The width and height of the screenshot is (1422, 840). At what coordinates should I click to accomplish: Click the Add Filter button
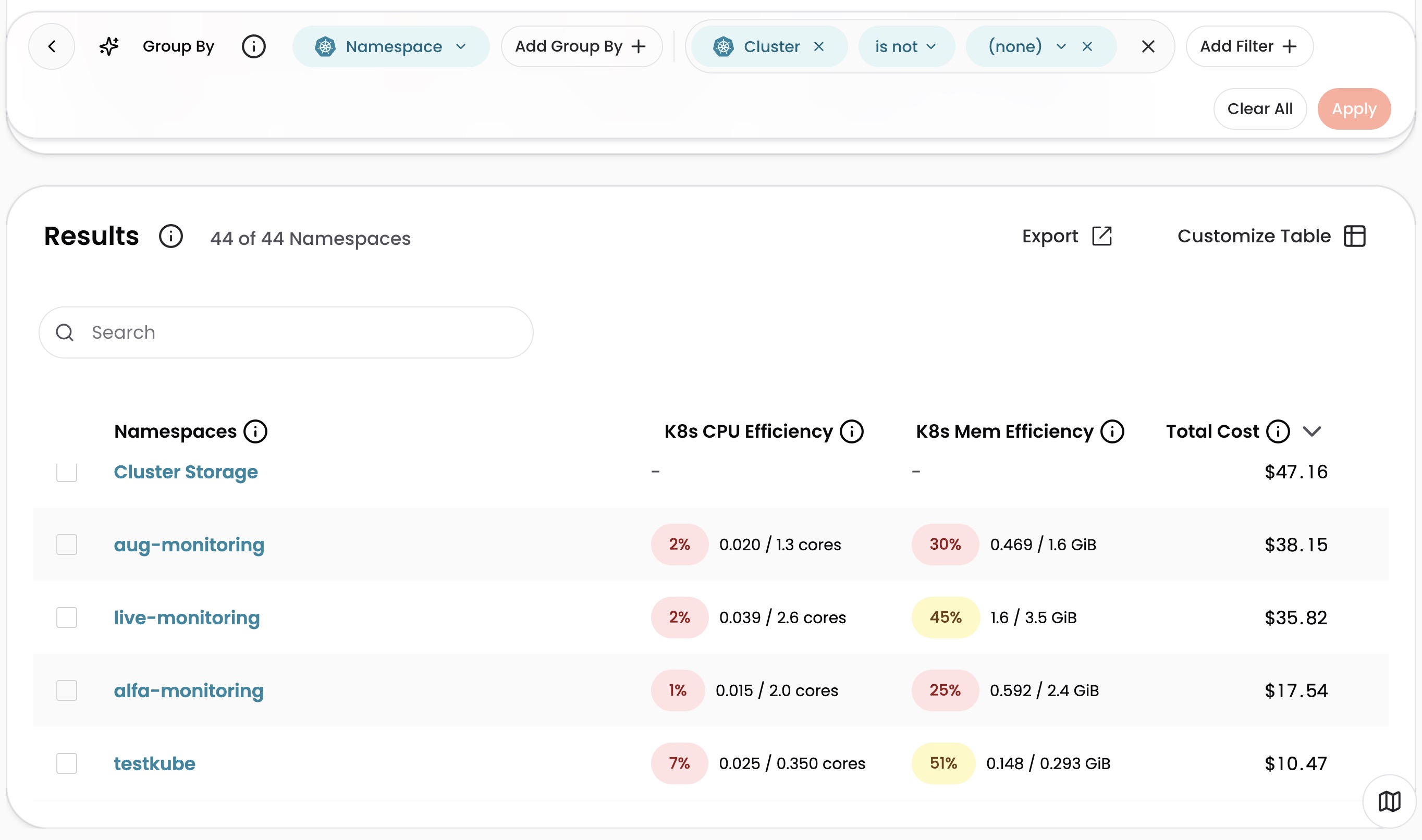[1249, 46]
